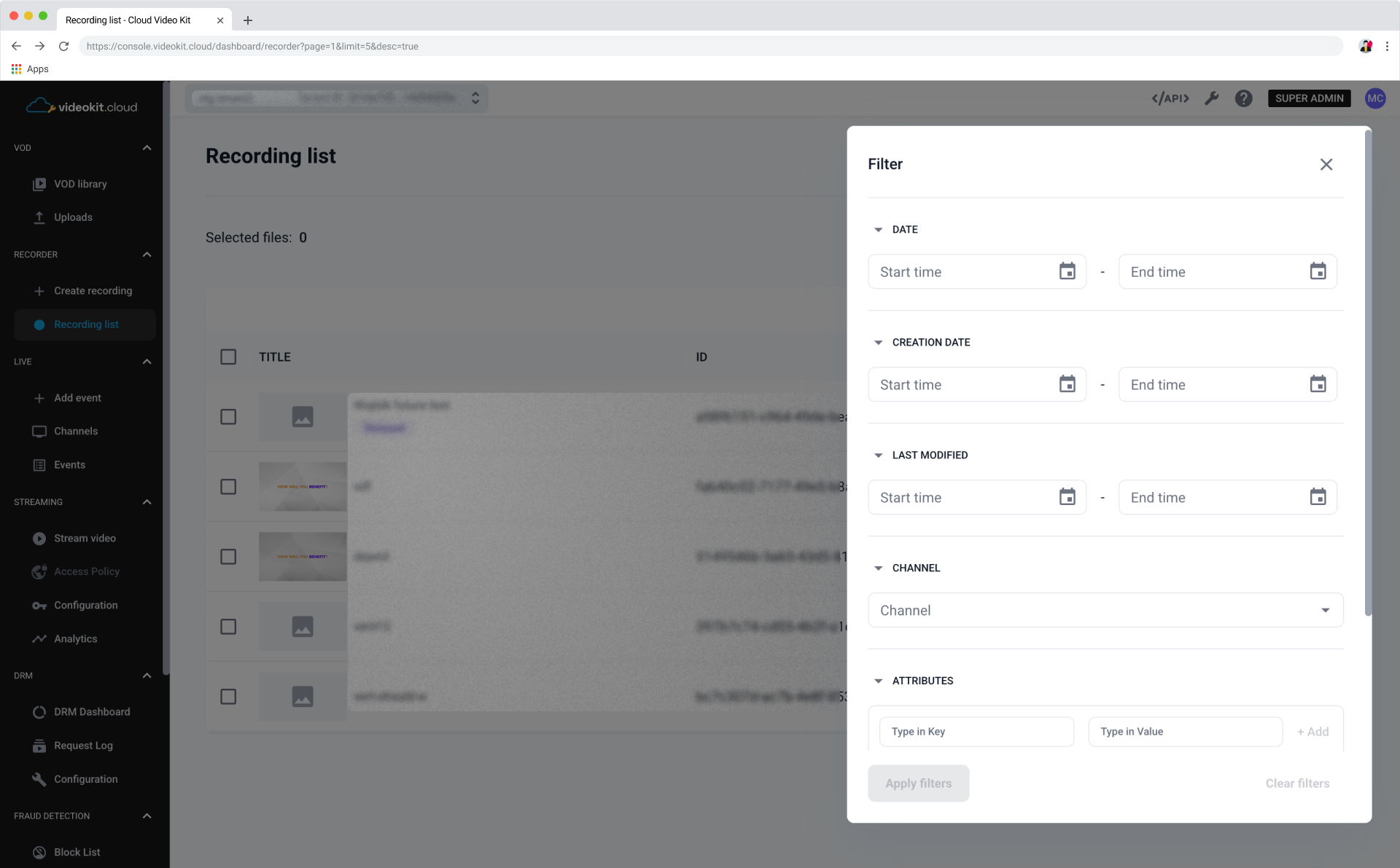This screenshot has height=868, width=1400.
Task: Open the MC user avatar
Action: click(1375, 98)
